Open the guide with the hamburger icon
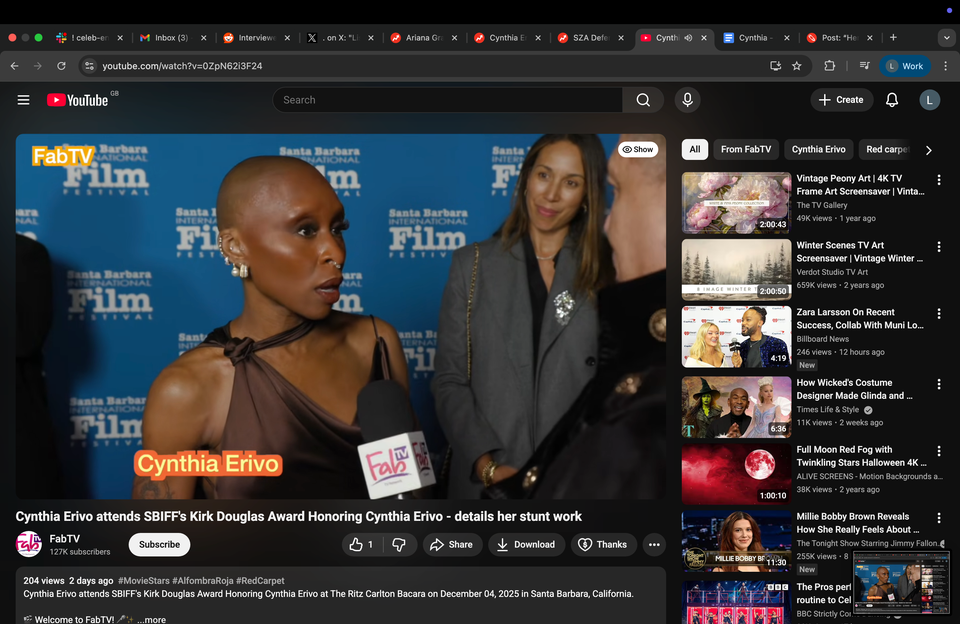This screenshot has height=624, width=960. click(x=23, y=99)
